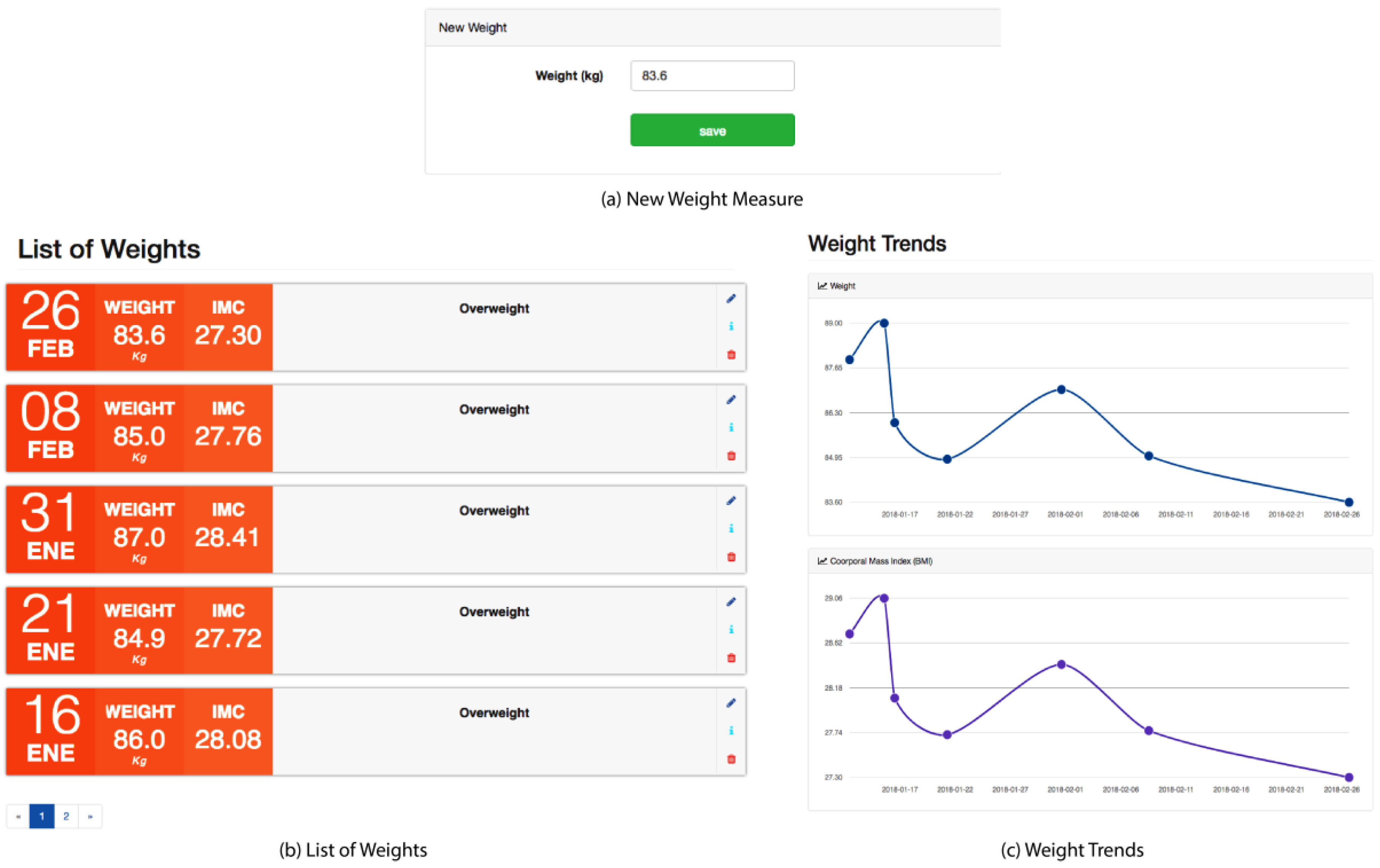This screenshot has height=868, width=1380.
Task: Delete the 31 ENE weight entry
Action: (731, 557)
